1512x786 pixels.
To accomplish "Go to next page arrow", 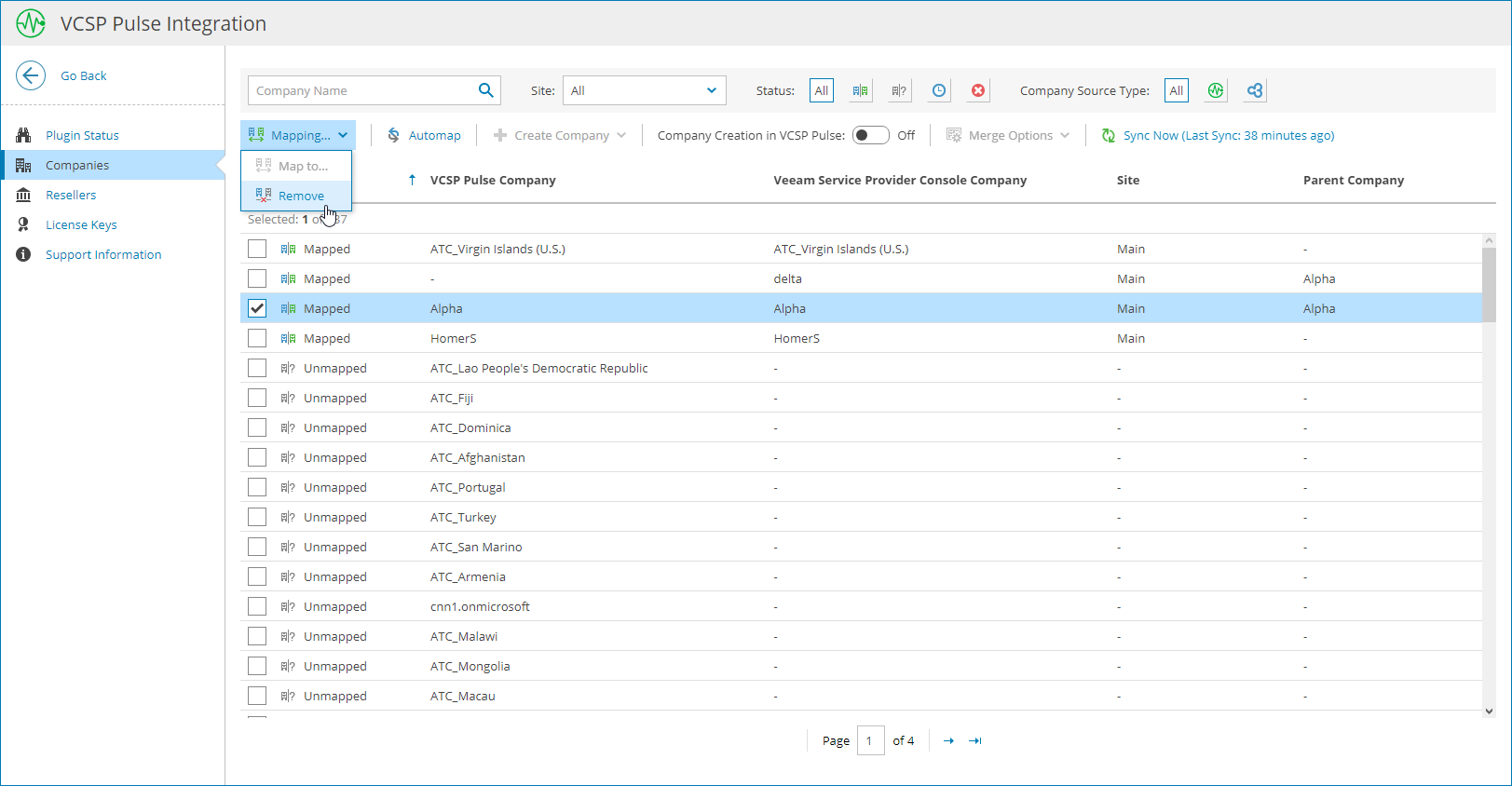I will click(x=948, y=740).
